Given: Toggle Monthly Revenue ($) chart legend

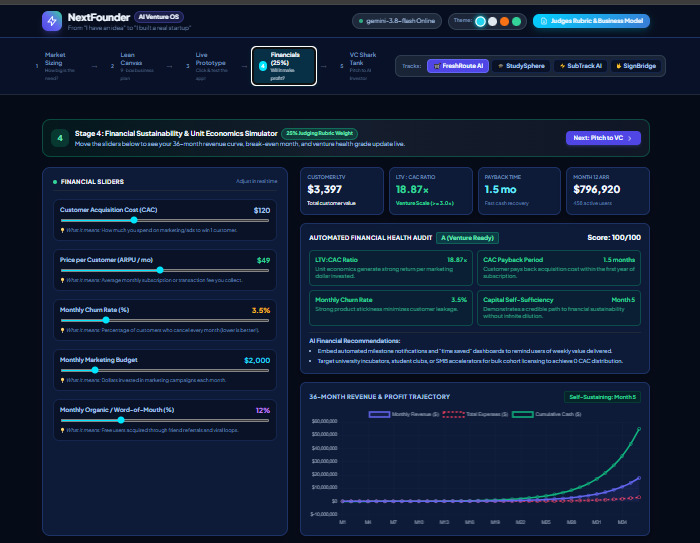Looking at the screenshot, I should pos(404,414).
